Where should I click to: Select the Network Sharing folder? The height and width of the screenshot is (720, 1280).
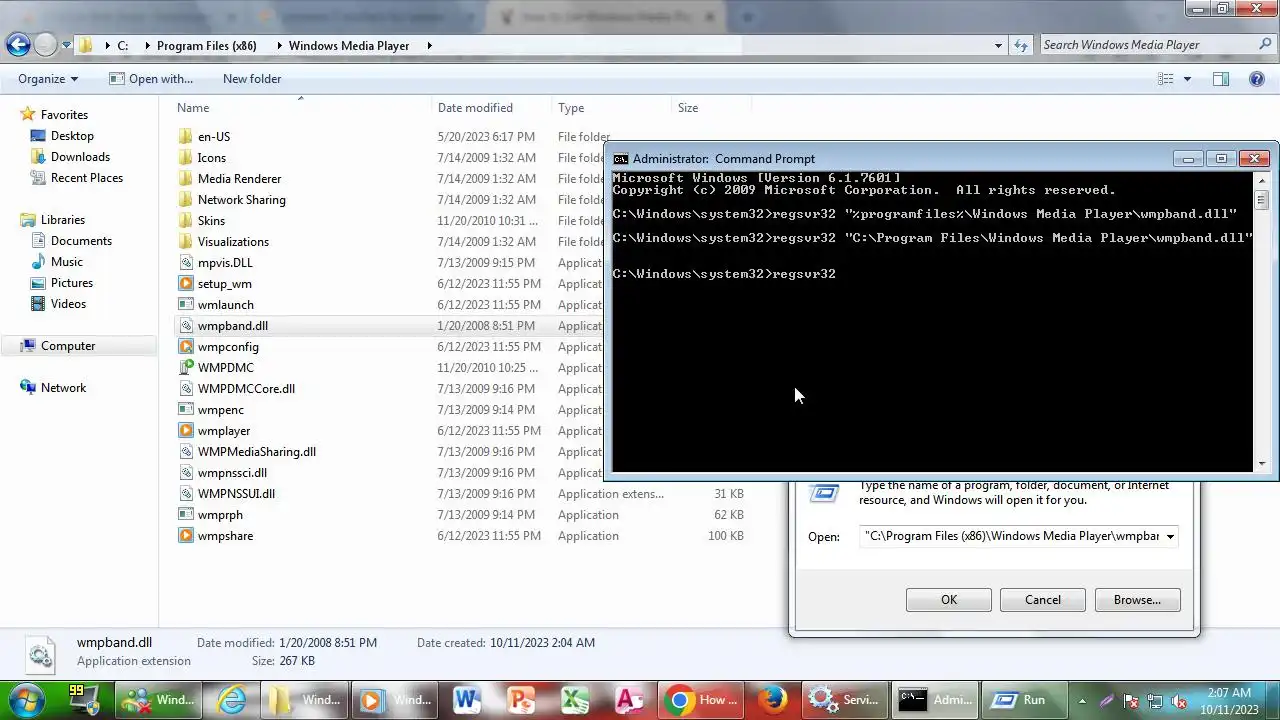click(x=241, y=200)
